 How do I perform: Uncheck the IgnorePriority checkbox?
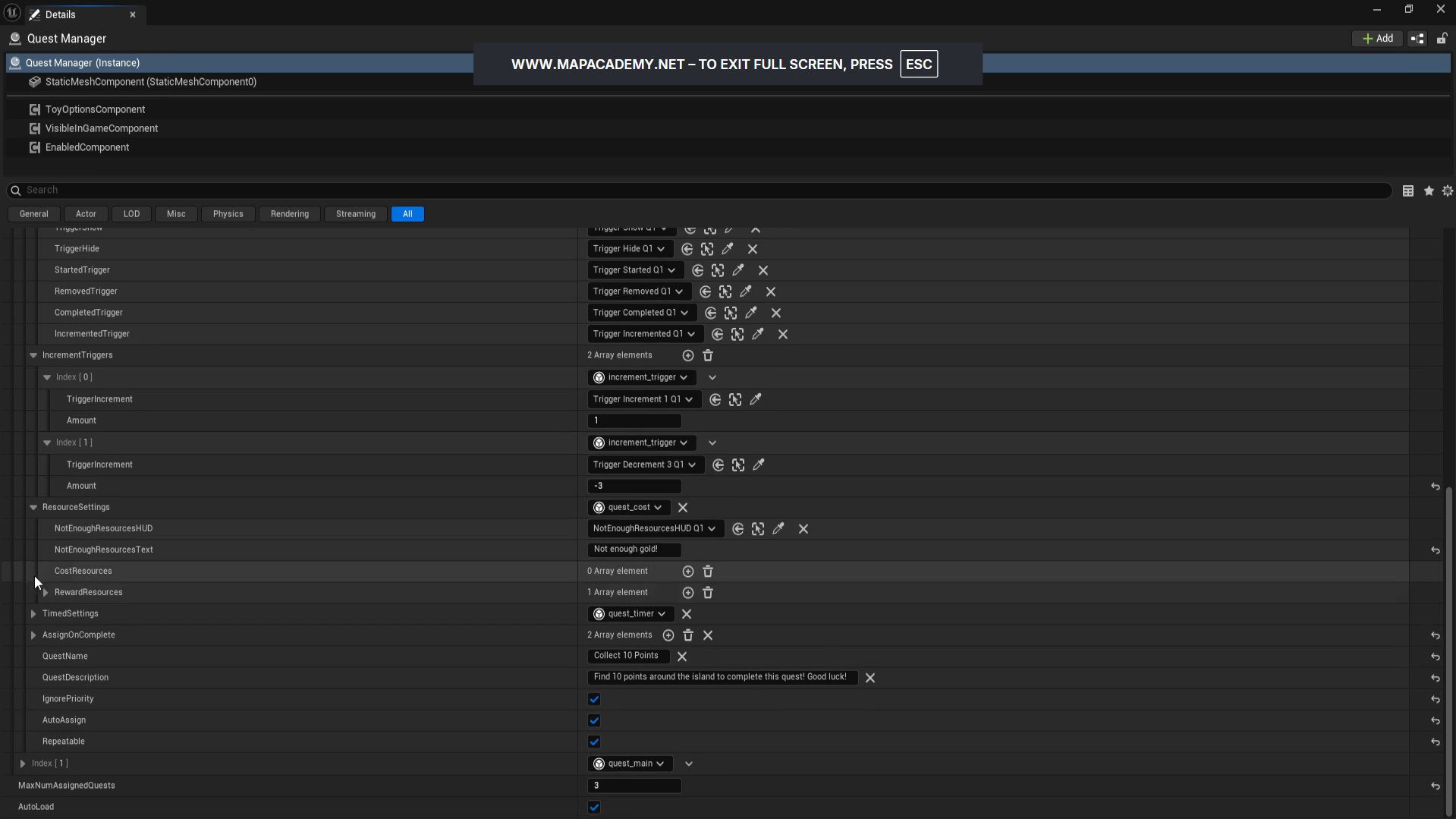pyautogui.click(x=594, y=699)
